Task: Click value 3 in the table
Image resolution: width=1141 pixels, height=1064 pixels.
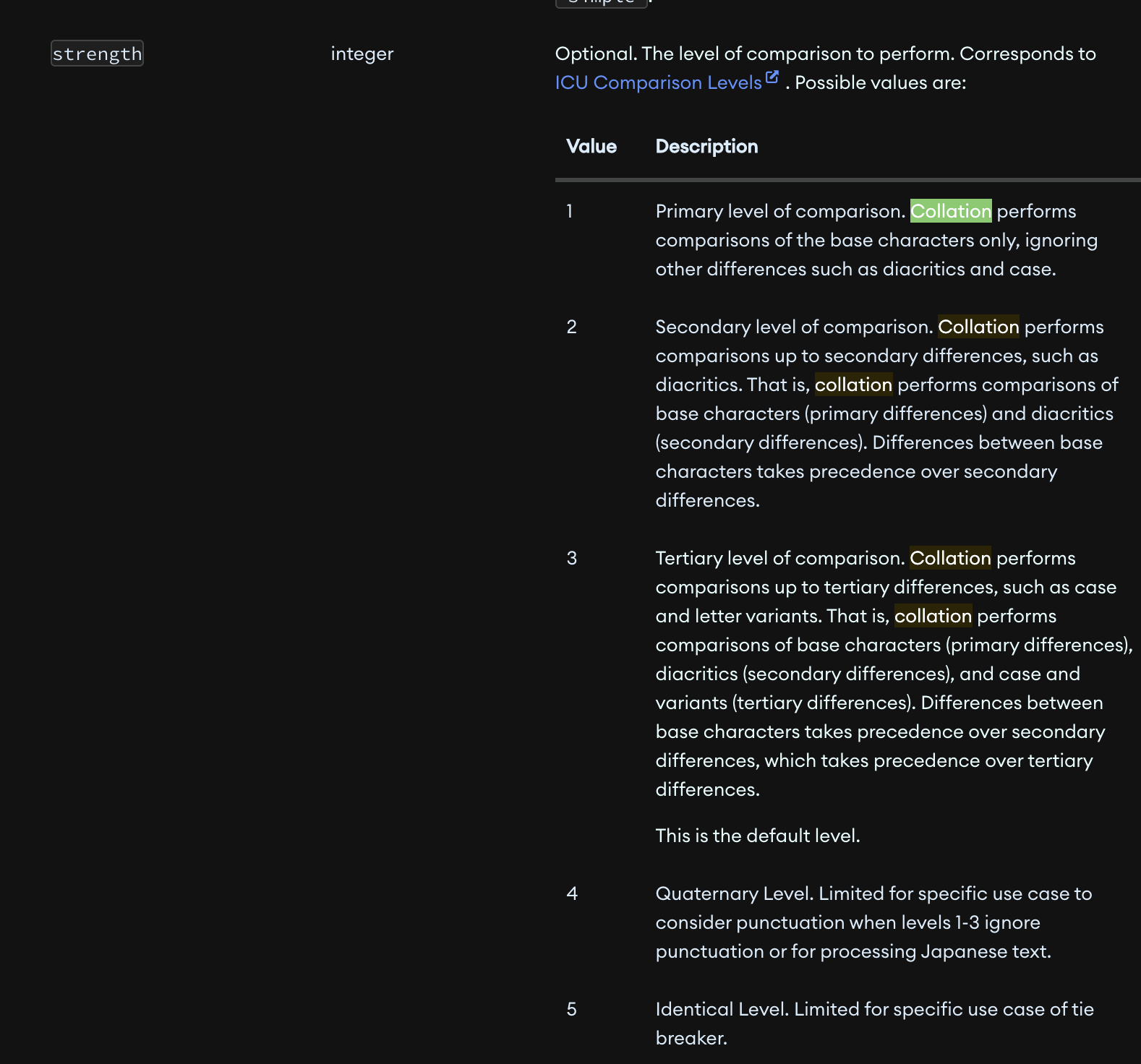Action: tap(571, 558)
